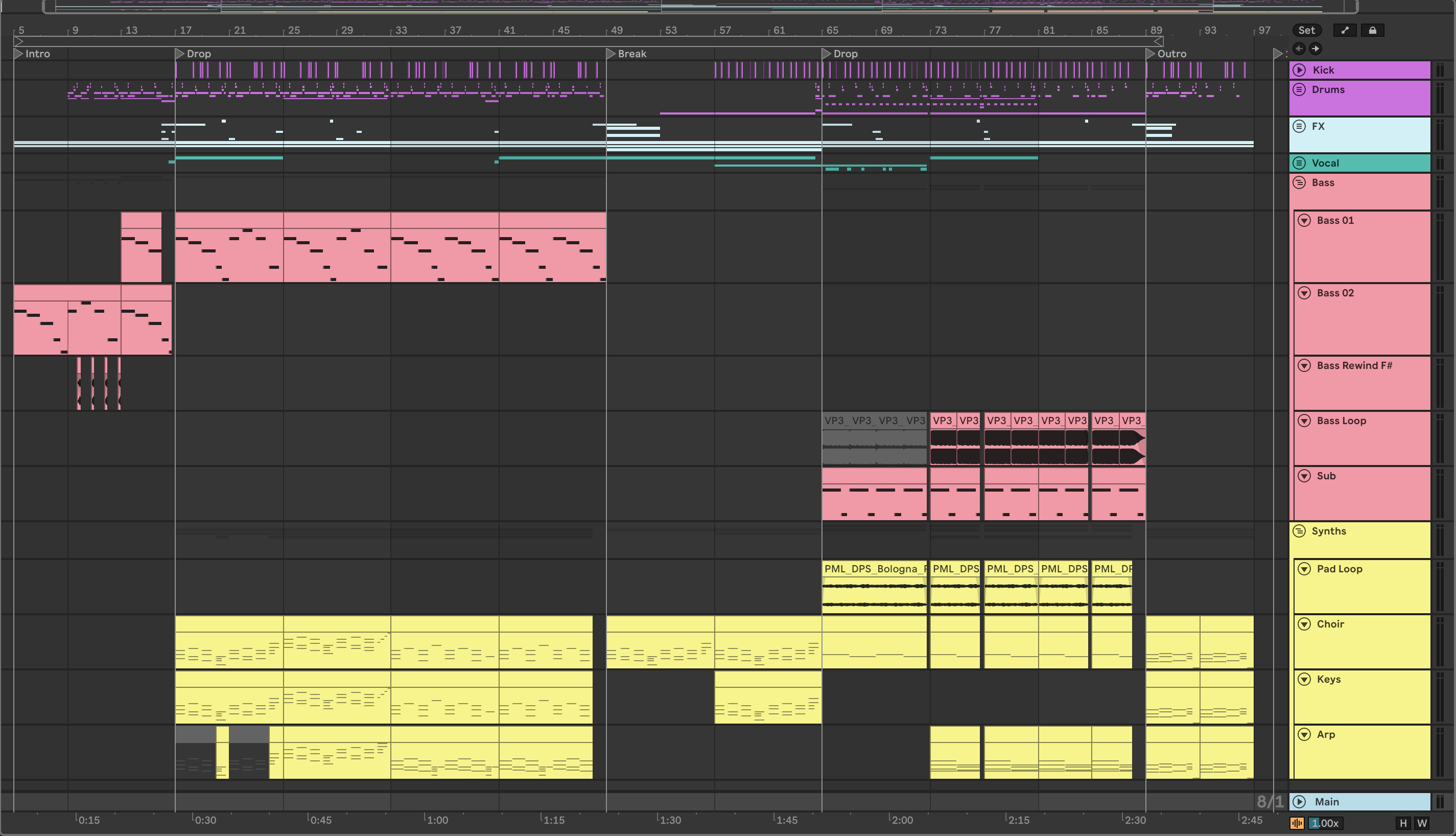Collapse the Bass group track

pyautogui.click(x=1299, y=182)
